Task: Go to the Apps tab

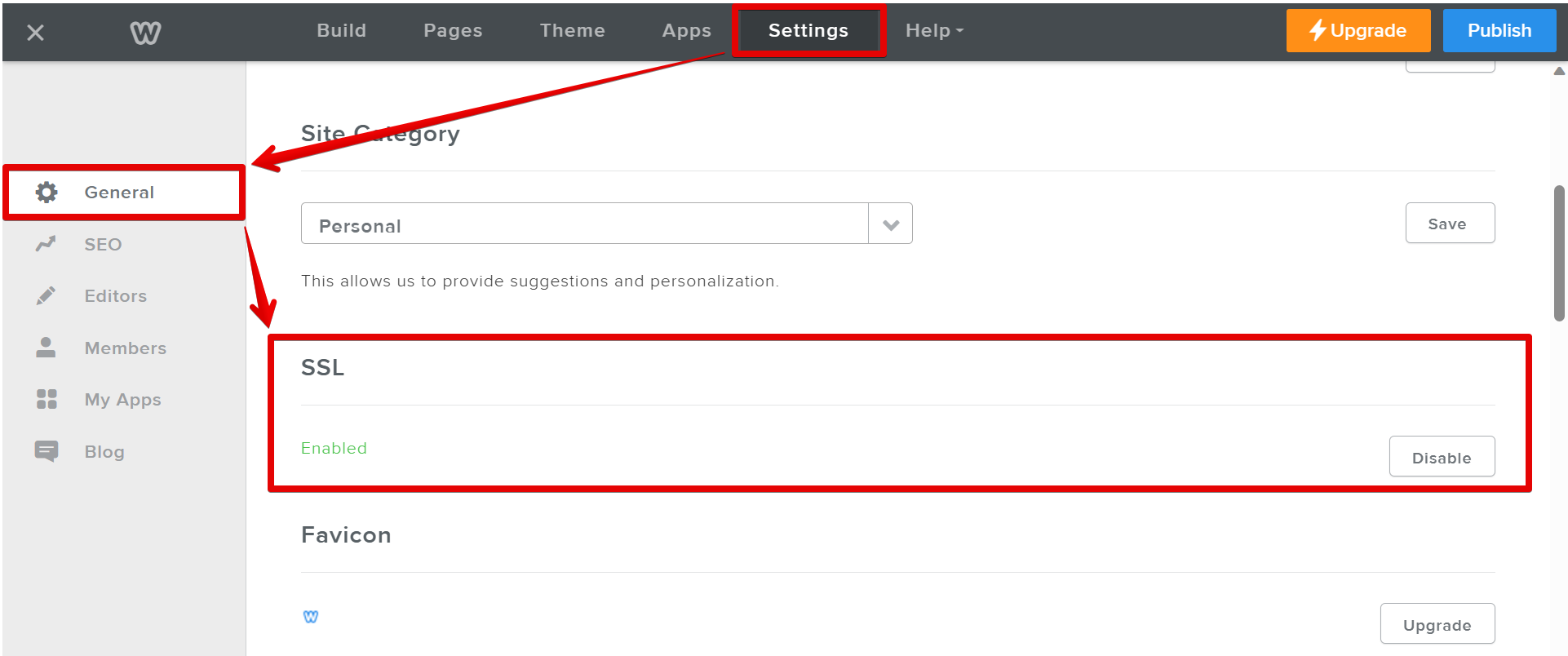Action: [686, 31]
